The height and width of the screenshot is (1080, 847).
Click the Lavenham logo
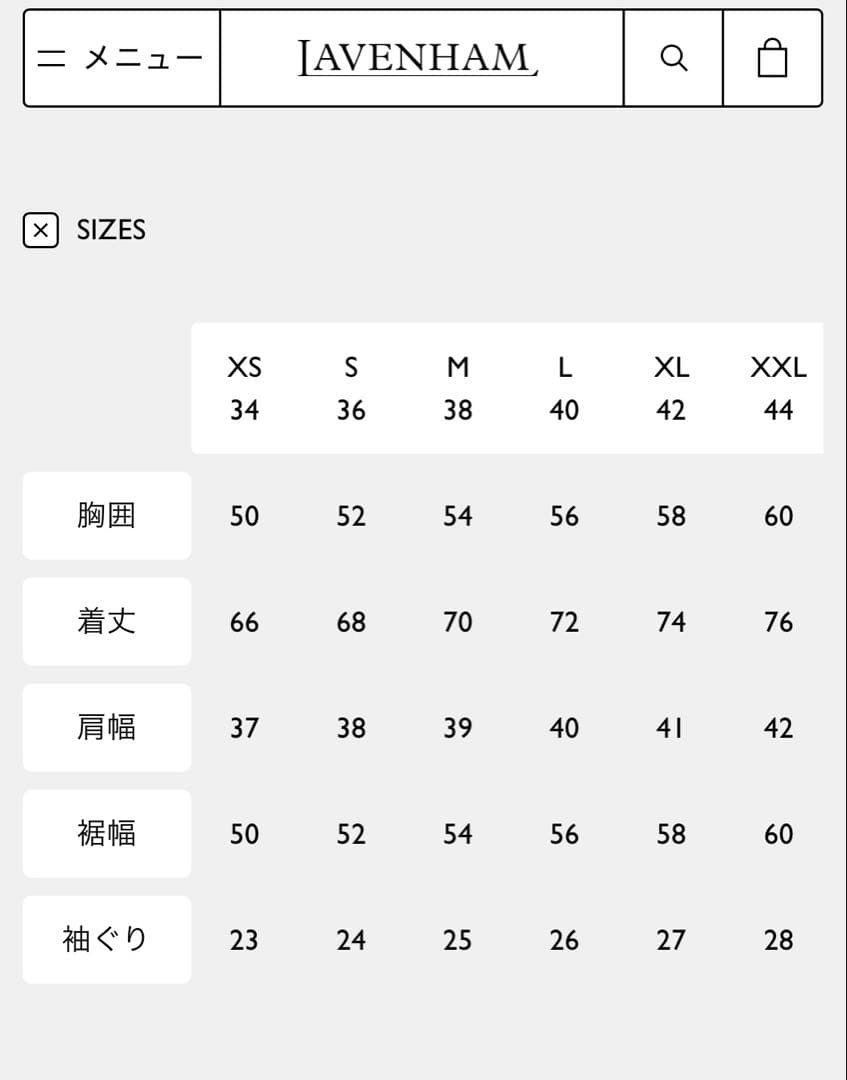(420, 58)
